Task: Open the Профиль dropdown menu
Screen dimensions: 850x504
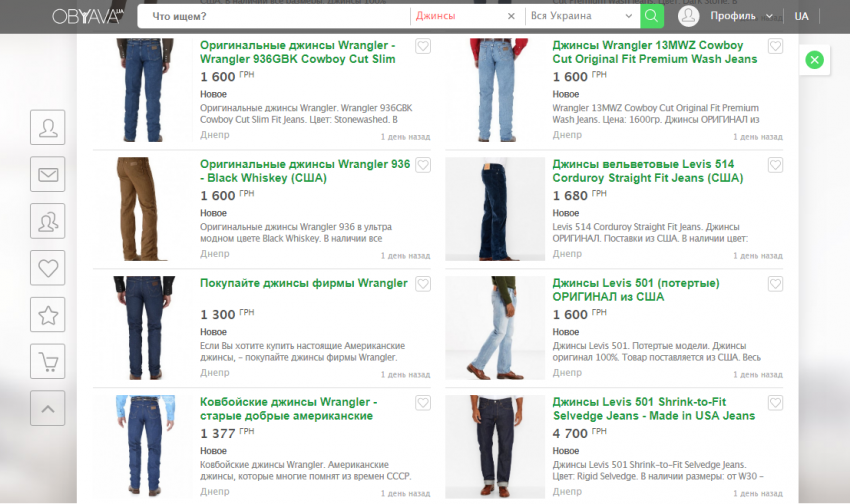Action: 741,16
